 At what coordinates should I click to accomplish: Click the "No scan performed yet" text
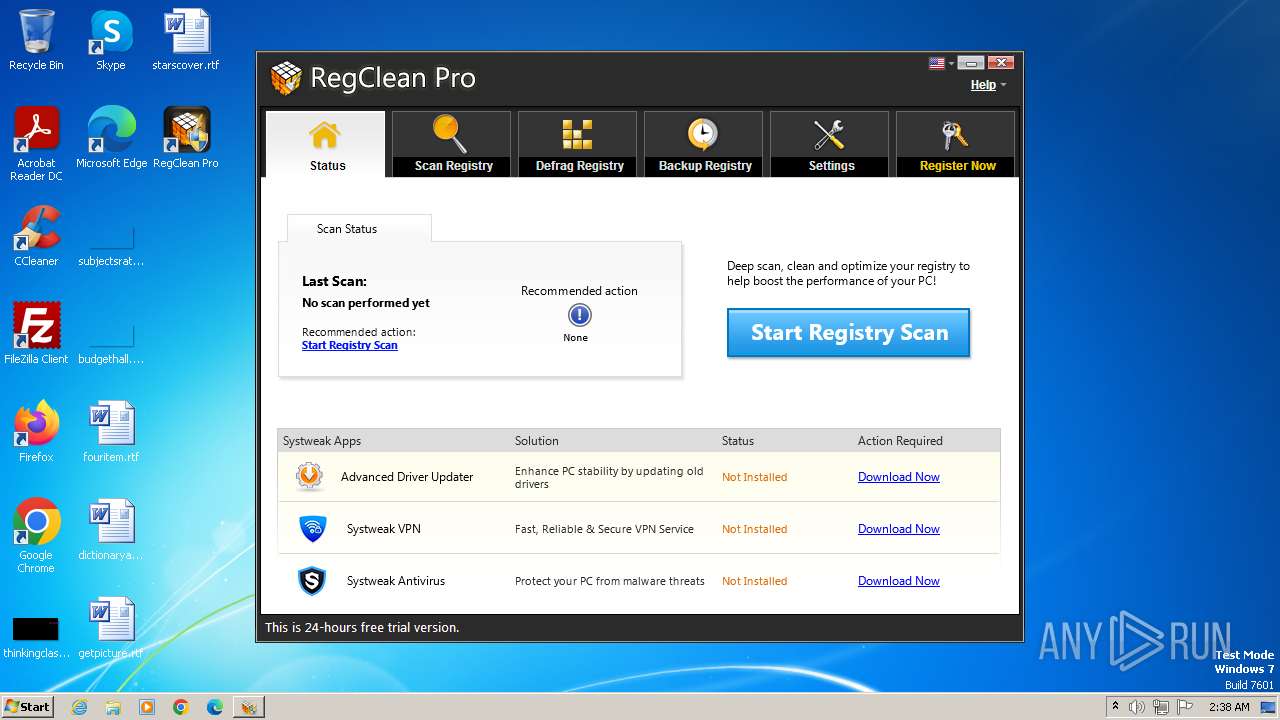click(366, 303)
